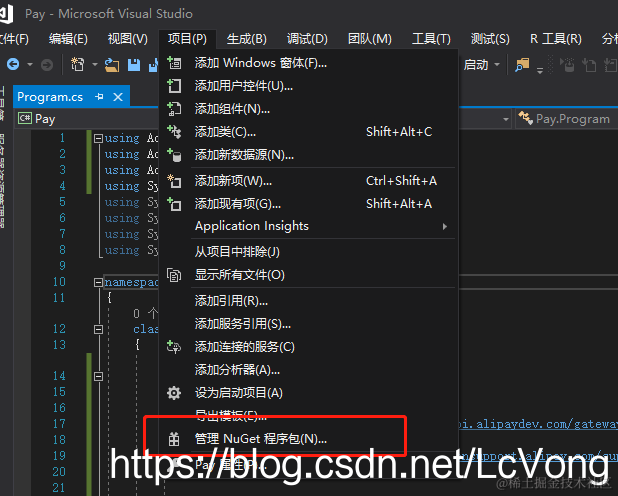Click the 启动 start button
Screen dimensions: 618x496
476,64
